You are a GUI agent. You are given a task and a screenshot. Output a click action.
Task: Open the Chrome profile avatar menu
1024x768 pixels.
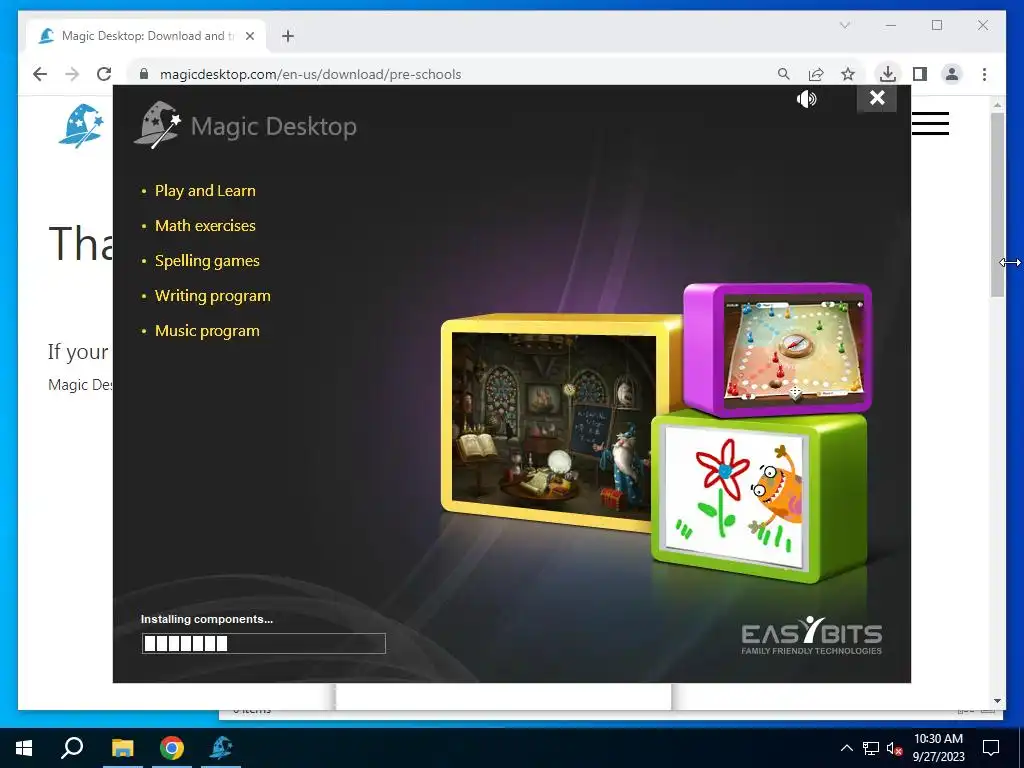pyautogui.click(x=952, y=74)
